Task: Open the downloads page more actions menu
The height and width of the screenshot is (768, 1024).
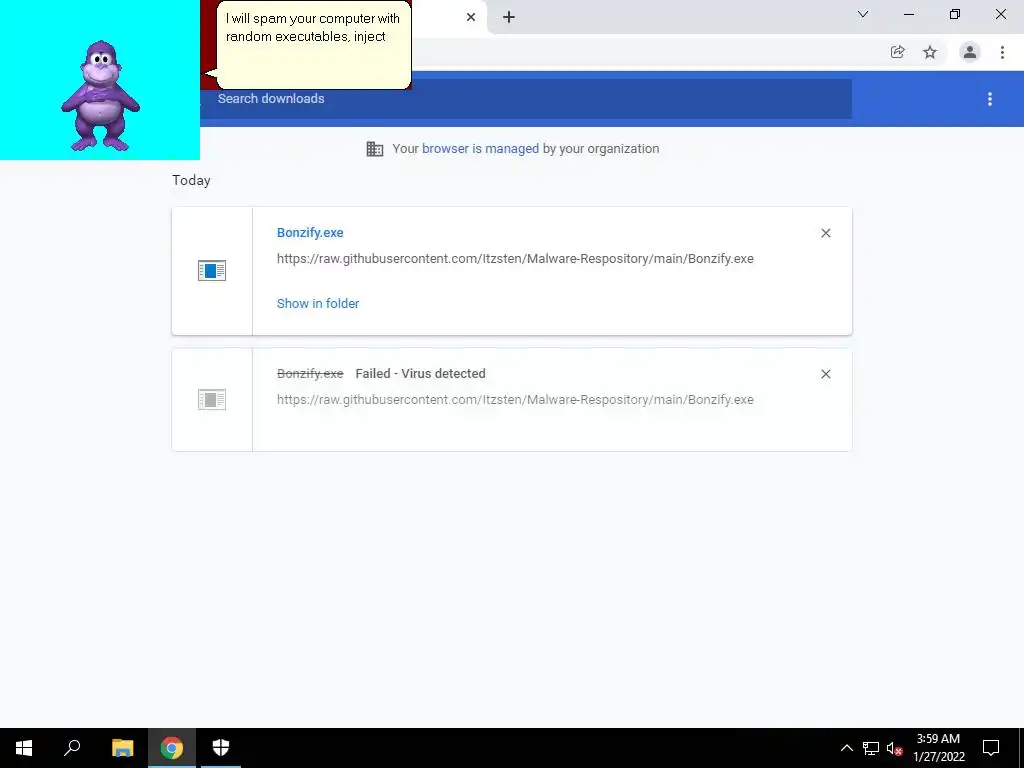Action: [989, 99]
